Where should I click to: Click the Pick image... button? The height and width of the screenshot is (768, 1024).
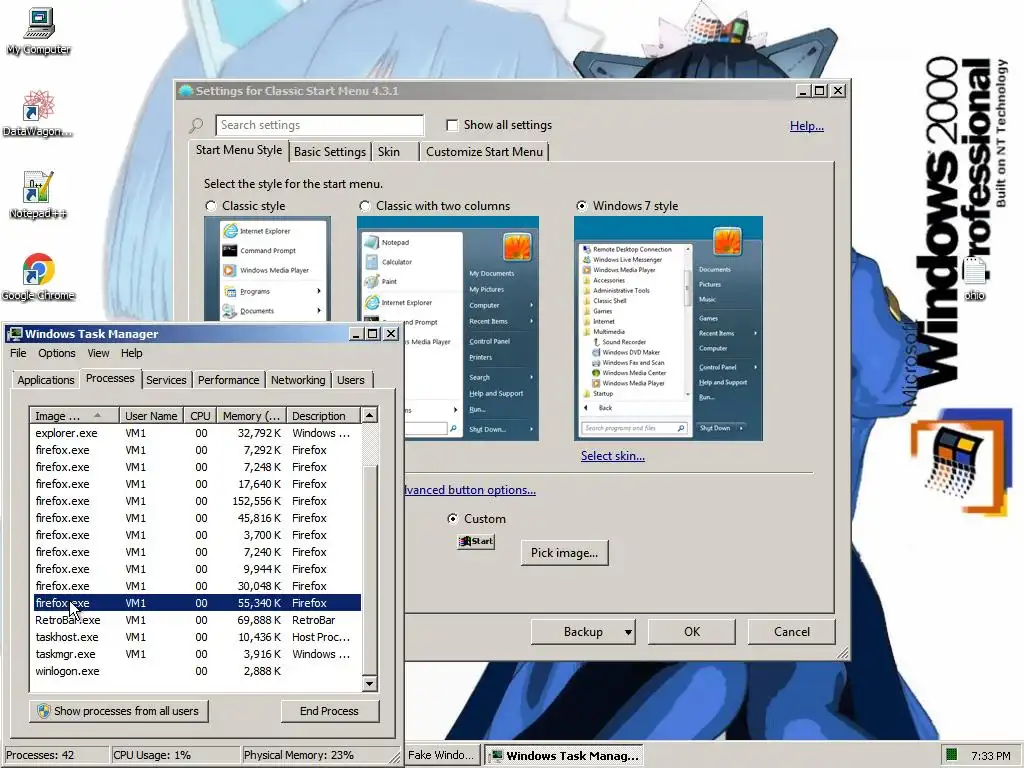tap(564, 552)
